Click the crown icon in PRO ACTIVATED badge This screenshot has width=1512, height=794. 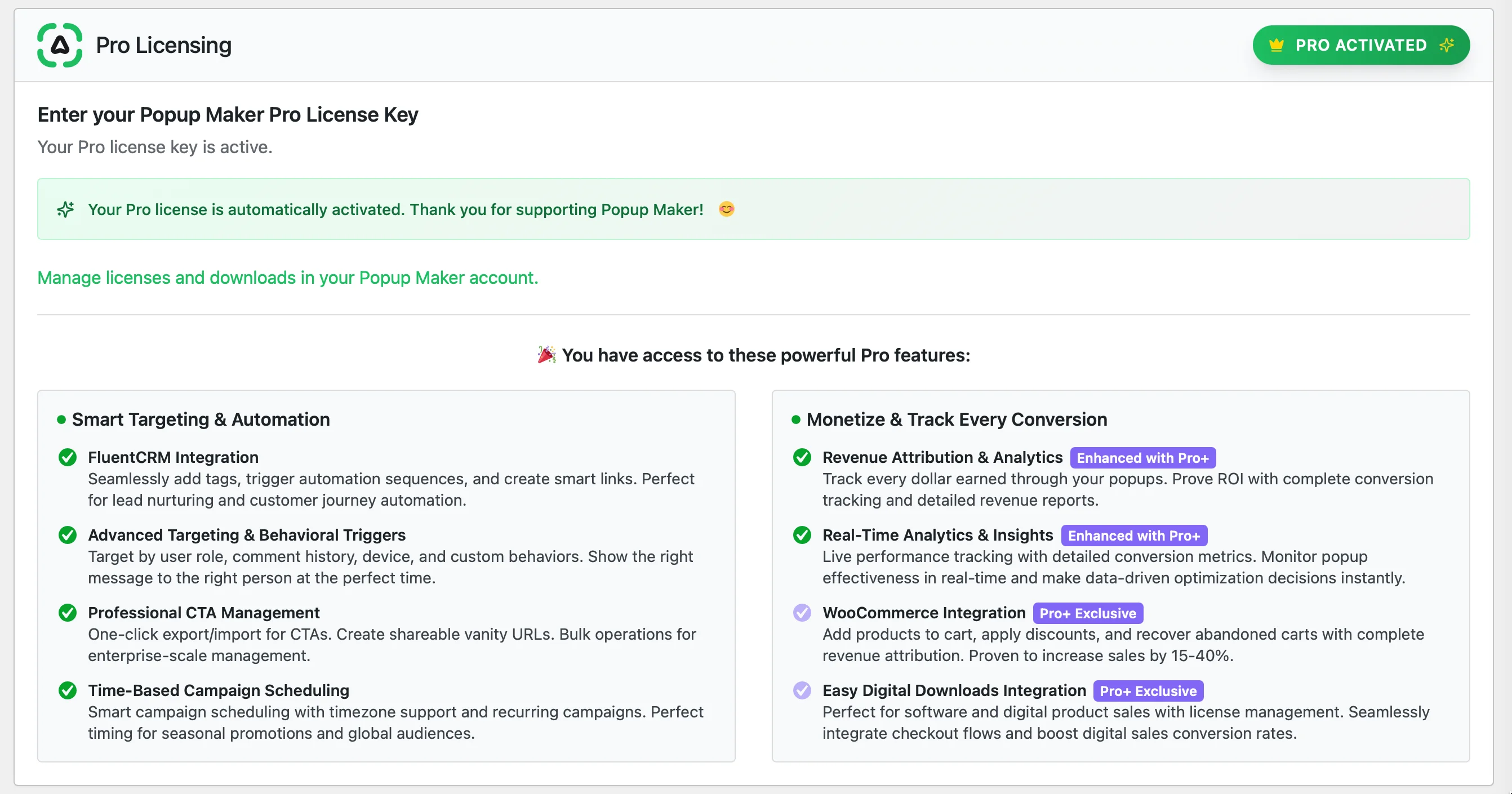point(1276,45)
